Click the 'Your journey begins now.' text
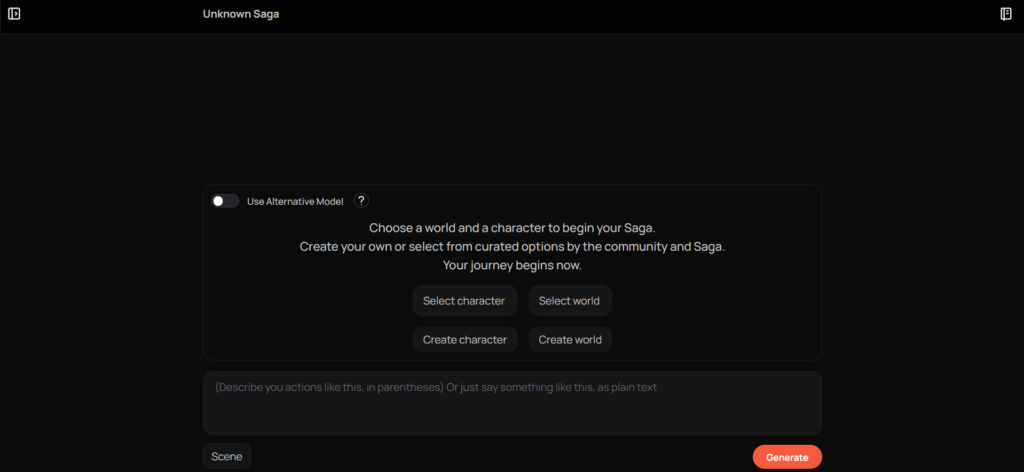The width and height of the screenshot is (1024, 472). tap(512, 266)
